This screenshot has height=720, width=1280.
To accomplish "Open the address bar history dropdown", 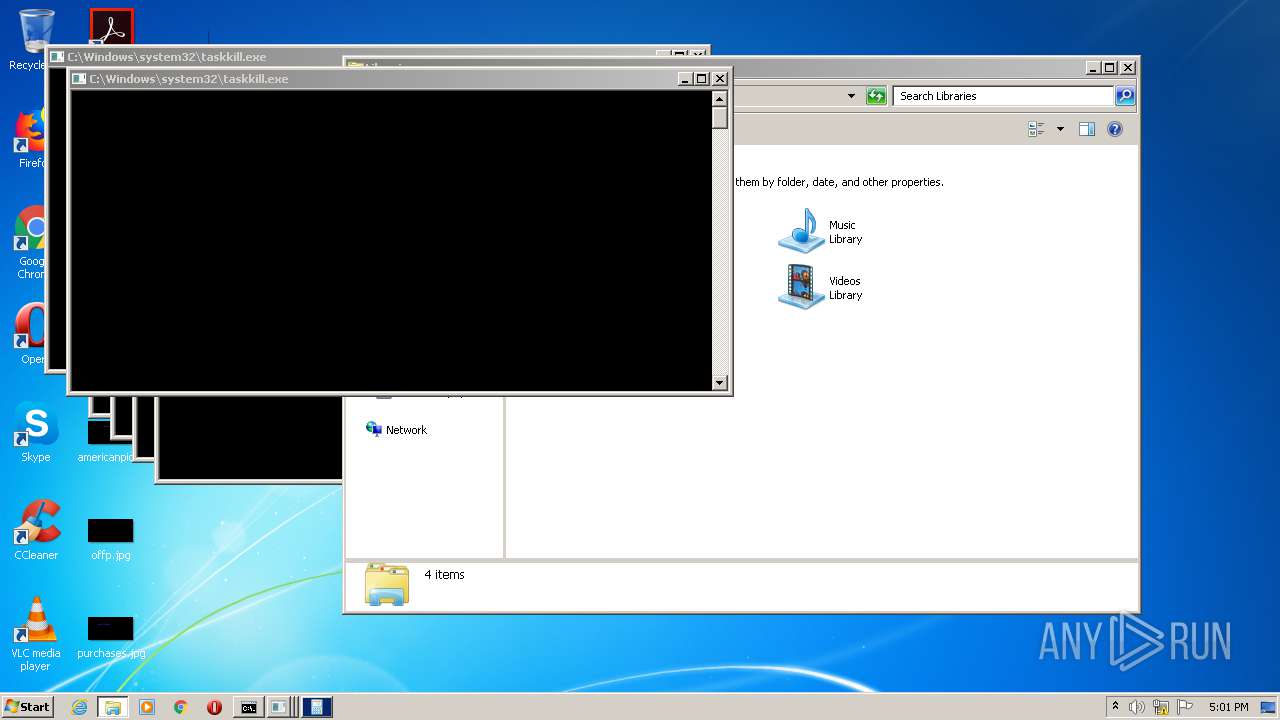I will 851,96.
